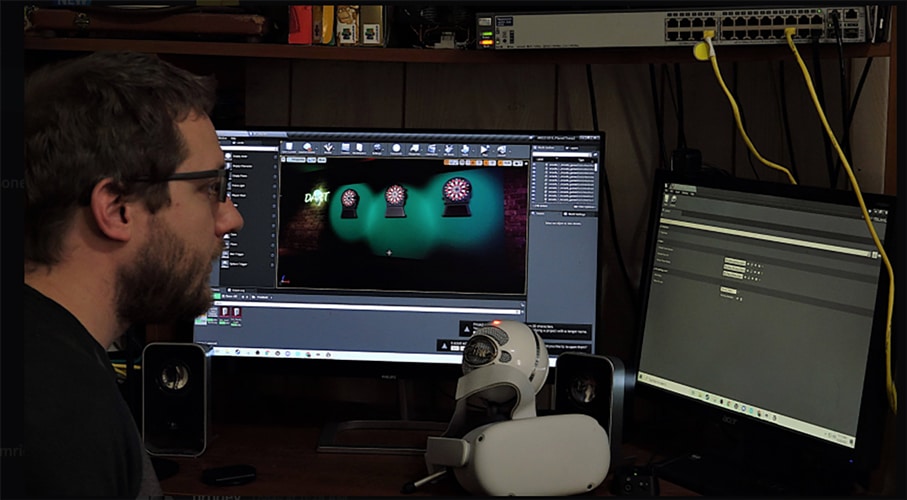Click the green Add New button in Content Browser
The height and width of the screenshot is (500, 907).
pyautogui.click(x=217, y=296)
